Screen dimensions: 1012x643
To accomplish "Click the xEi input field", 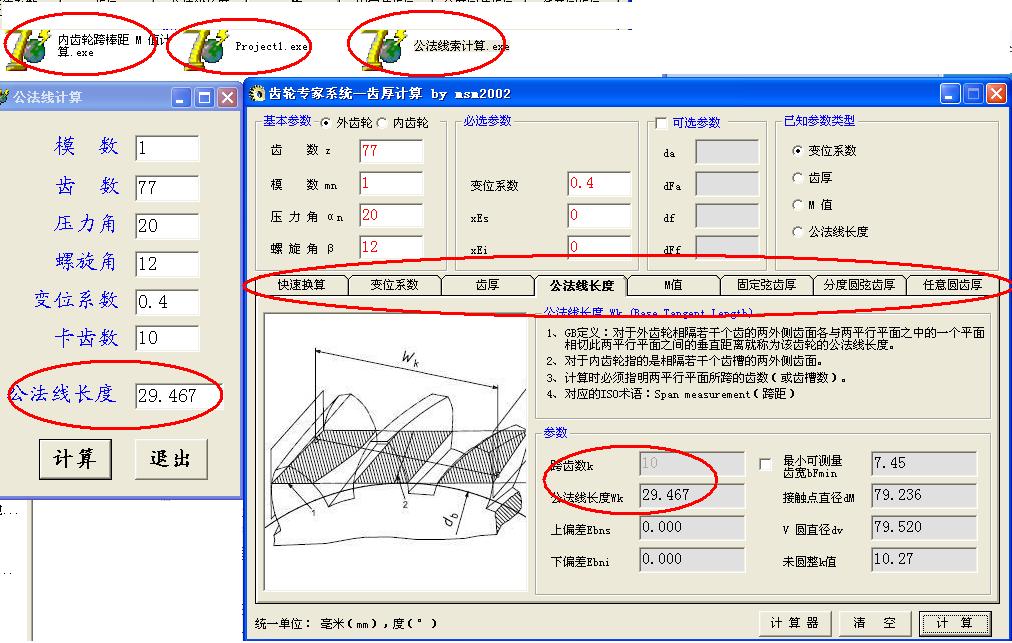I will click(x=599, y=247).
